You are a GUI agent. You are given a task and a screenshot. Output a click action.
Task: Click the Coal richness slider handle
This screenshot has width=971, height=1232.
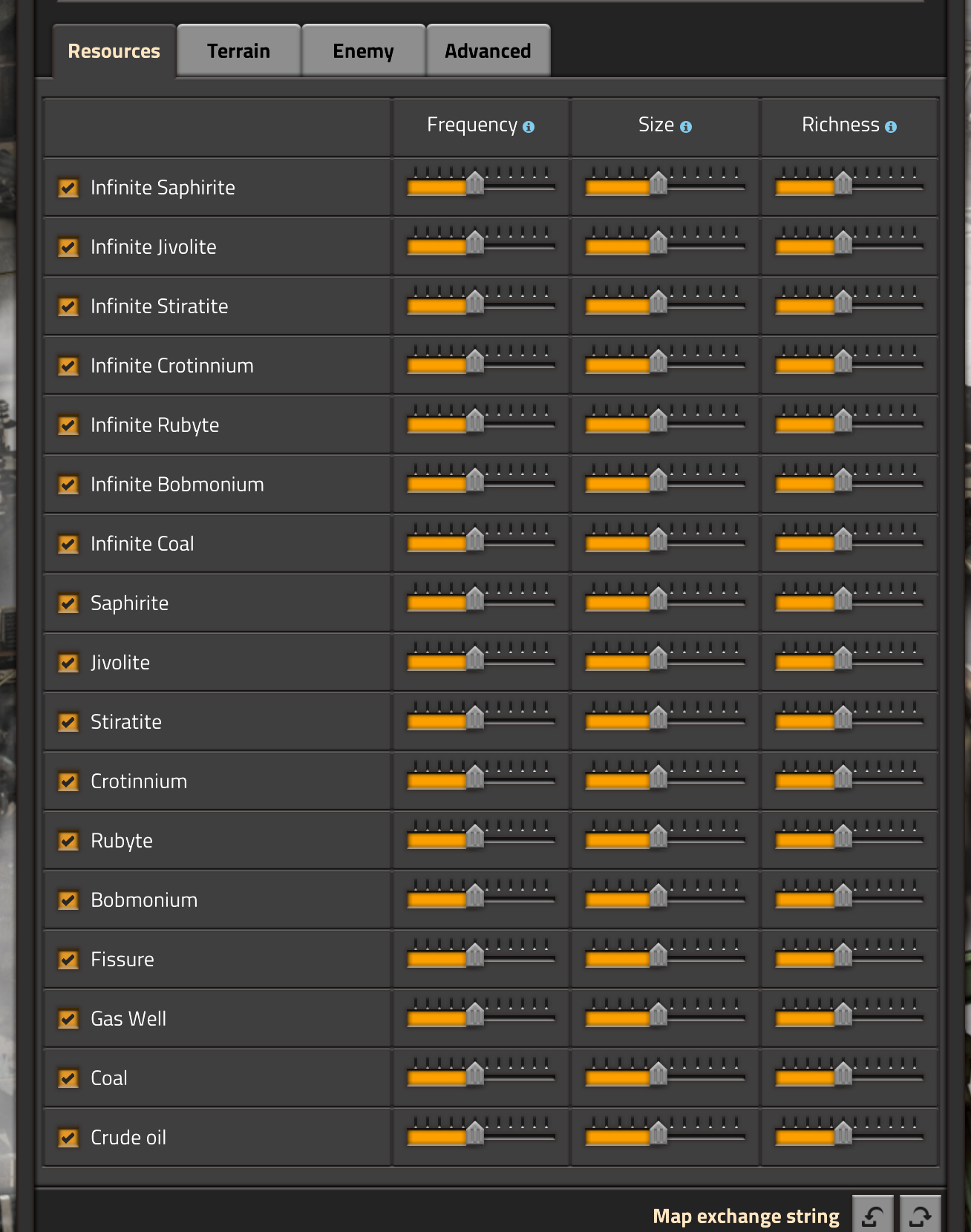843,1075
